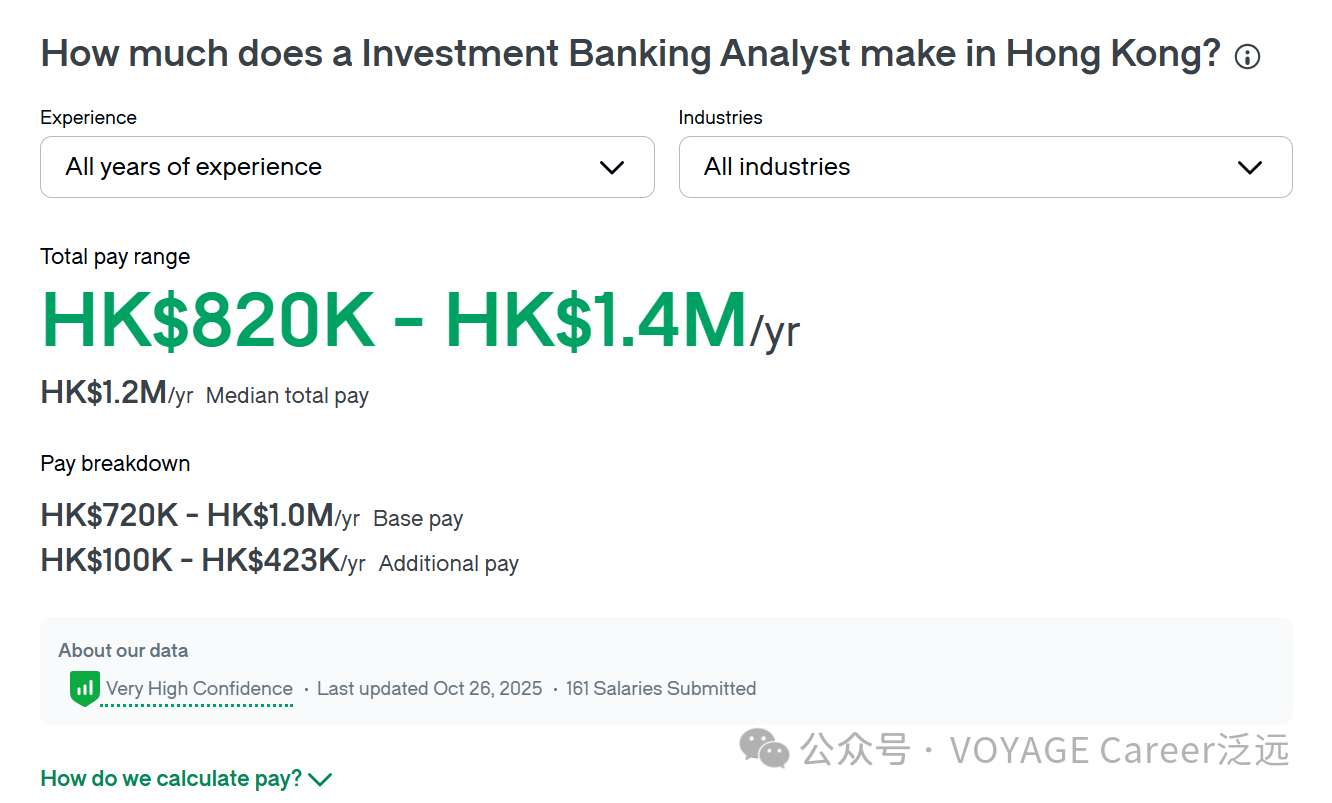Click the HK$100K - HK$423K additional pay row

(190, 561)
